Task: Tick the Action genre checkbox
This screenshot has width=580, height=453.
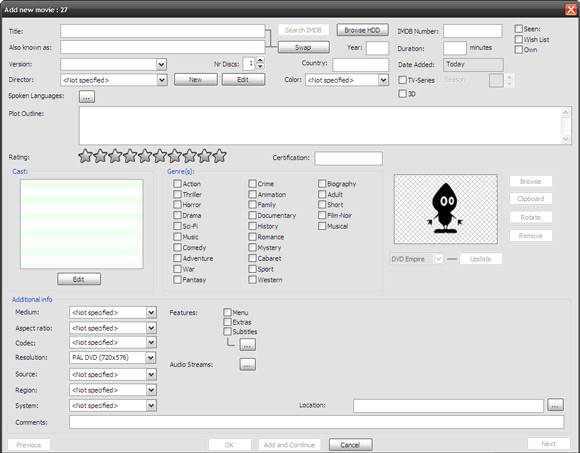Action: [177, 183]
